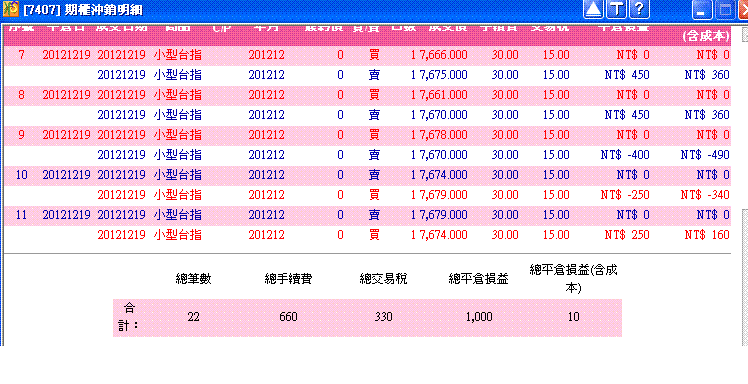Click the net total value 10

tap(573, 317)
